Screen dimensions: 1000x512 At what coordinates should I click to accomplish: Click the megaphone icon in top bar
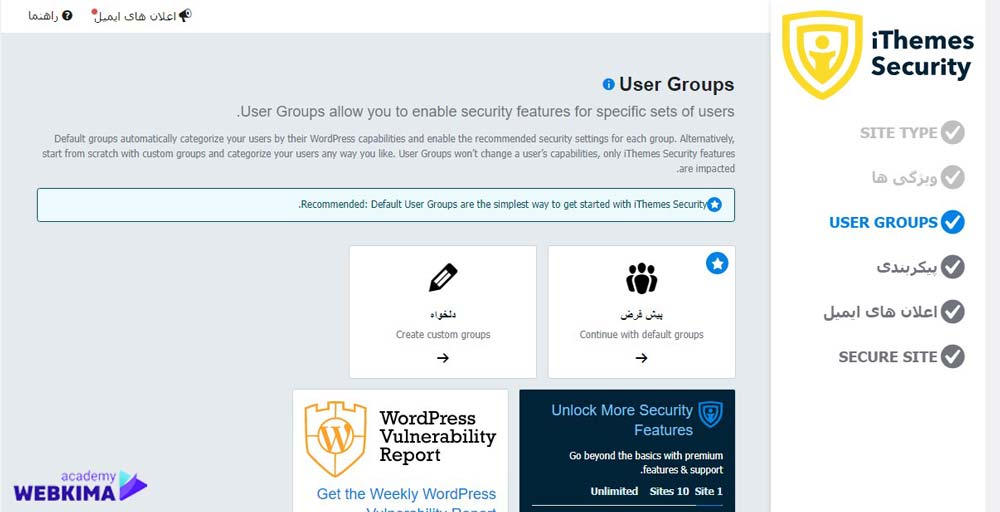pos(185,16)
